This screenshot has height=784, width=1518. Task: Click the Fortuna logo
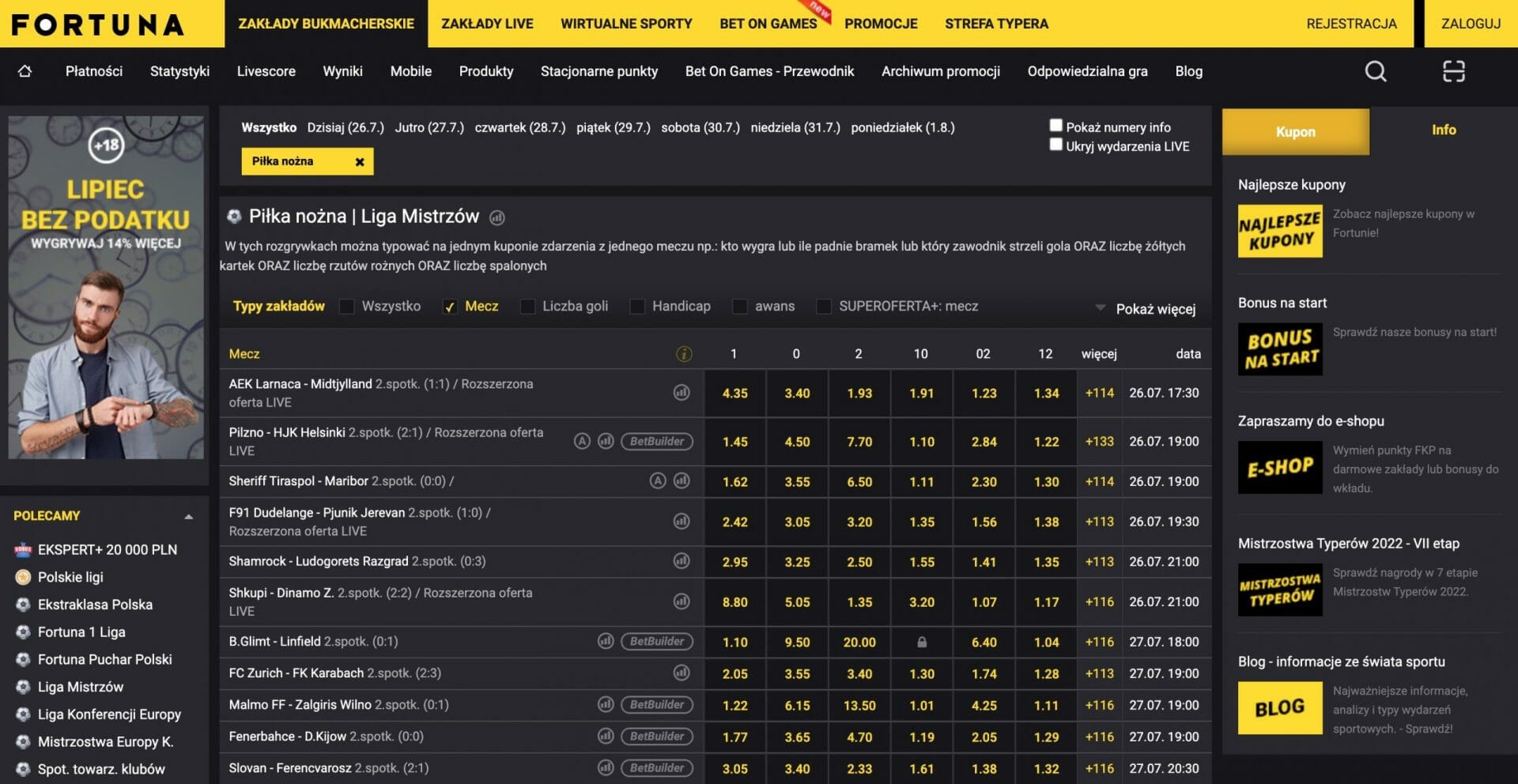coord(97,24)
